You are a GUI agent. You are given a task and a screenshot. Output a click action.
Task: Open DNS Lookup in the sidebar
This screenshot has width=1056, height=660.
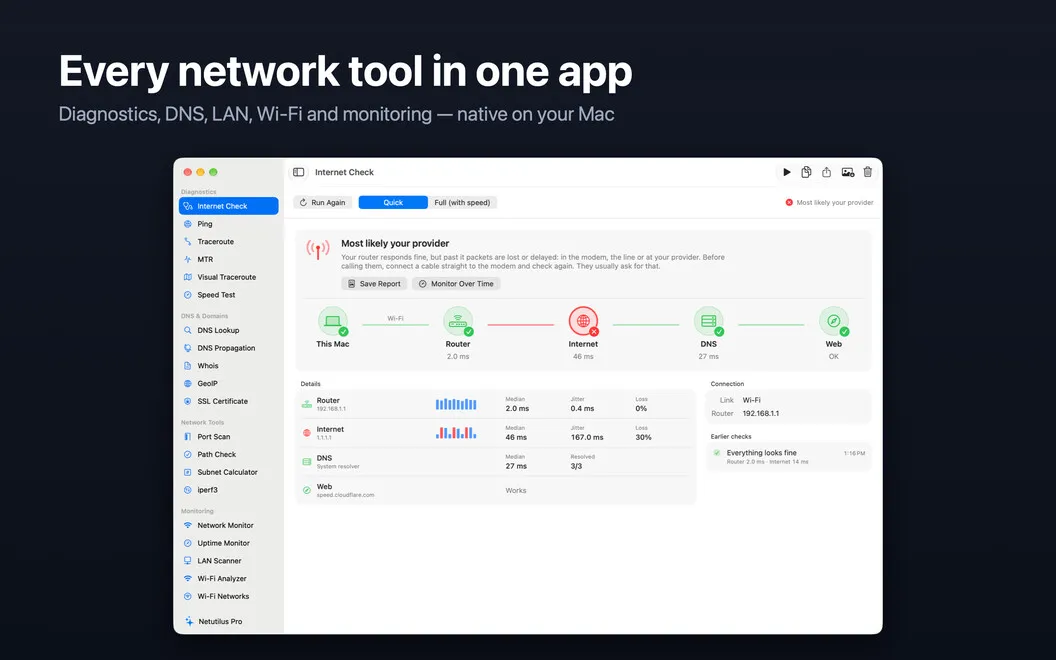[x=229, y=331]
